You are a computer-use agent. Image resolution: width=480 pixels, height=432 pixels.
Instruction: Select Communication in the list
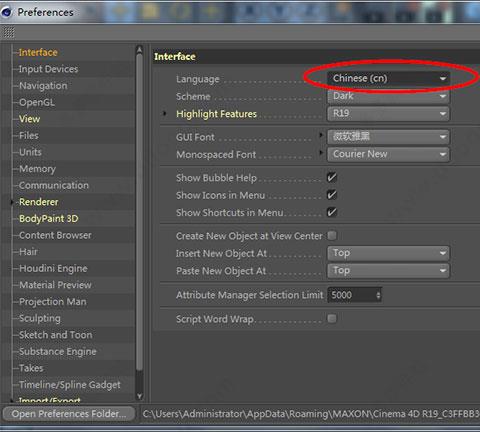[x=54, y=185]
